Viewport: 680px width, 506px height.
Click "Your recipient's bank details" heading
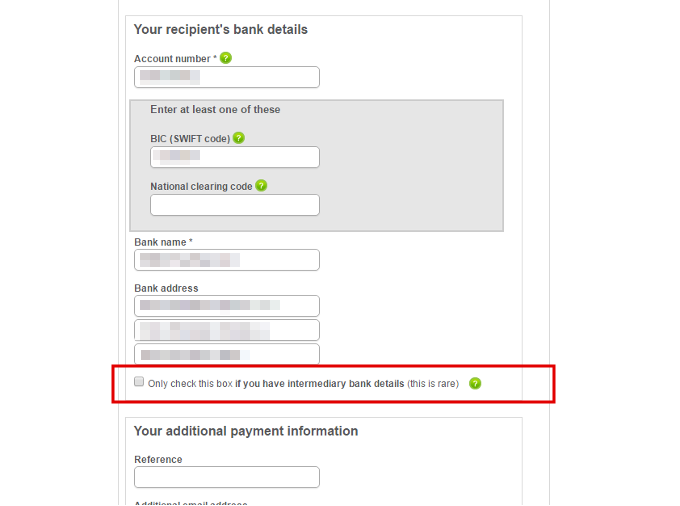(221, 30)
